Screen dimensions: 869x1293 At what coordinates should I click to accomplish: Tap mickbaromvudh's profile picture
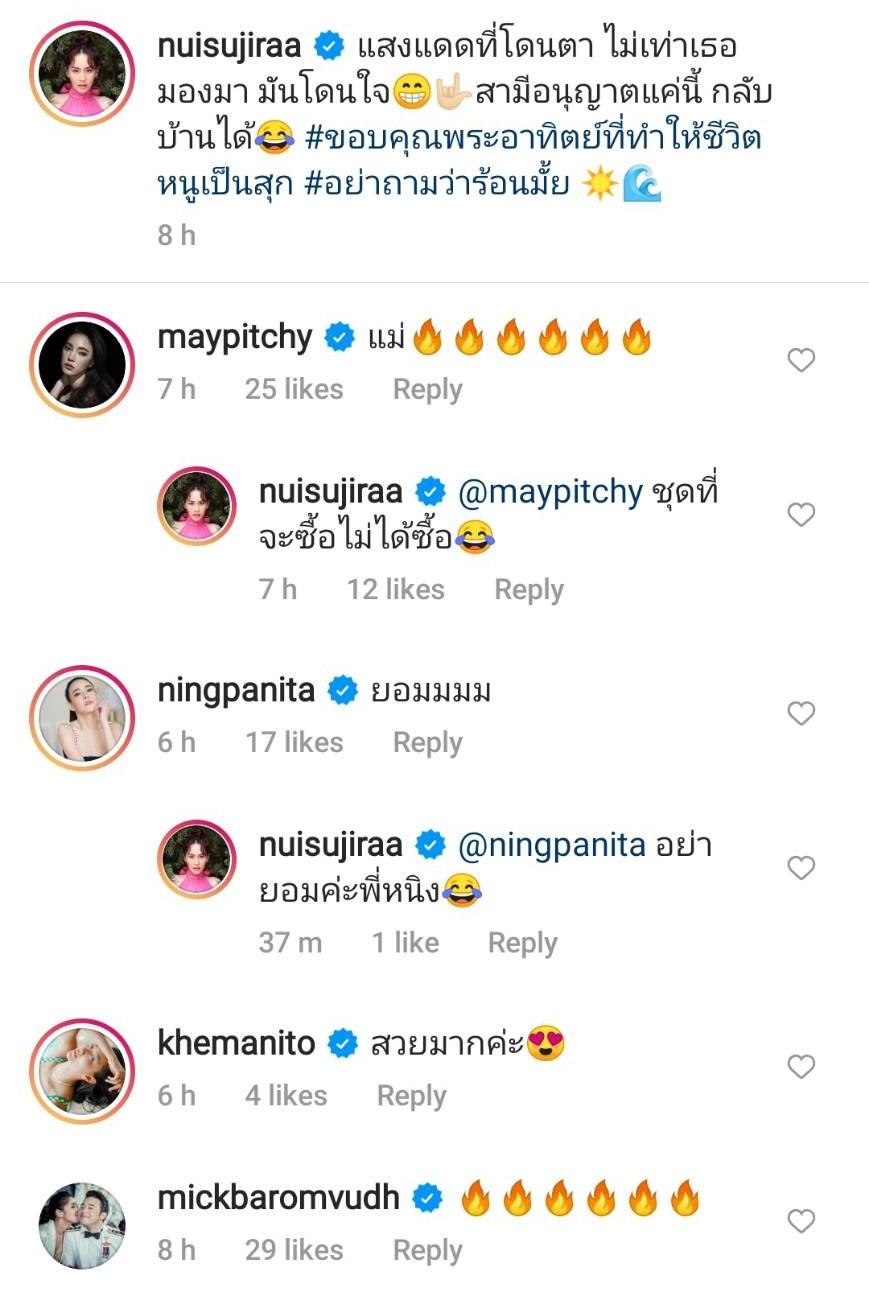82,1224
